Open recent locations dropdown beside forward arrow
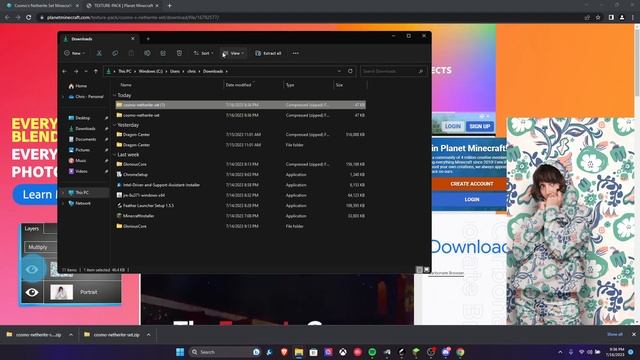Image resolution: width=640 pixels, height=360 pixels. point(86,71)
